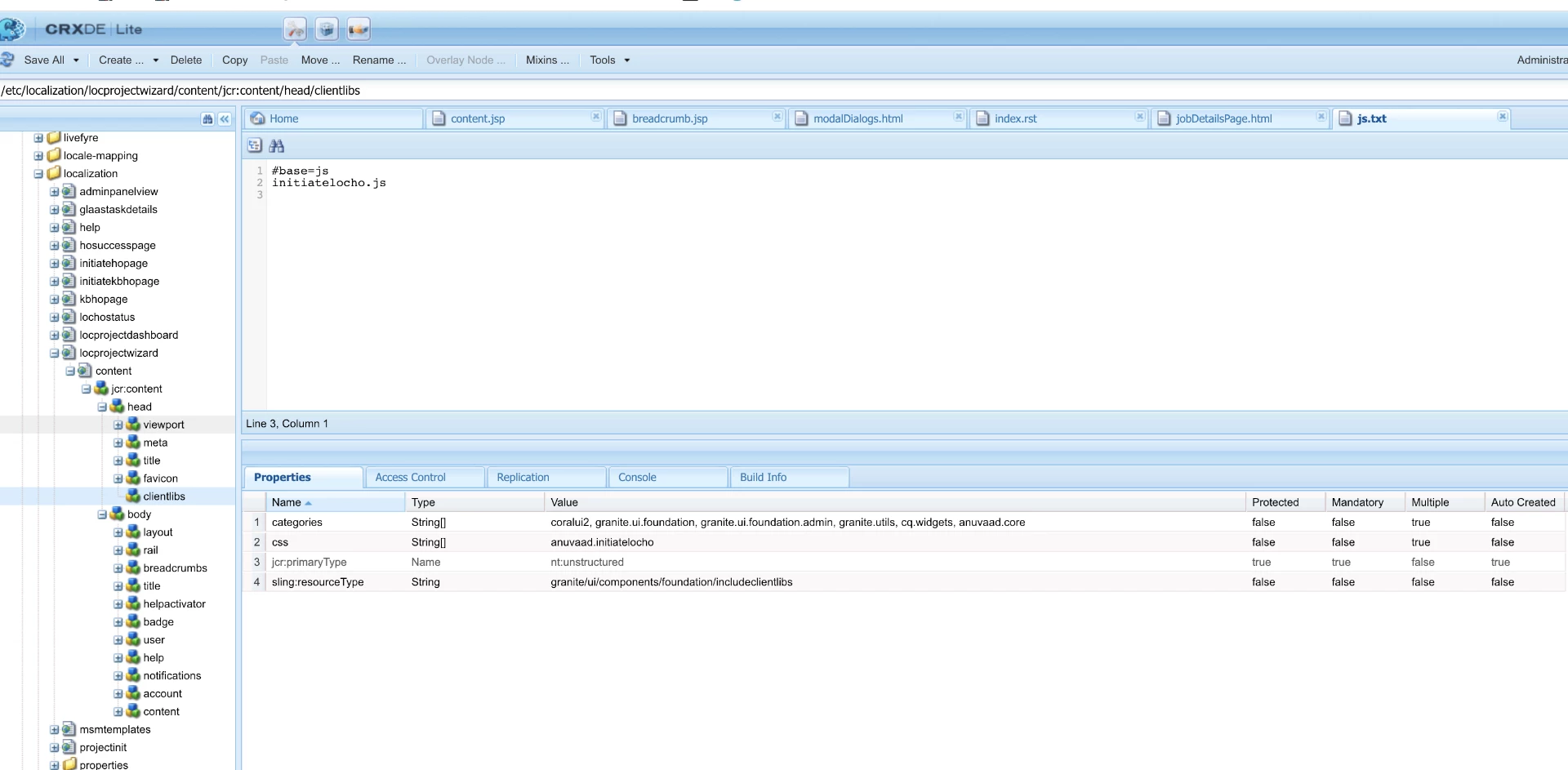This screenshot has height=770, width=1568.
Task: Click the Rename button
Action: click(x=379, y=60)
